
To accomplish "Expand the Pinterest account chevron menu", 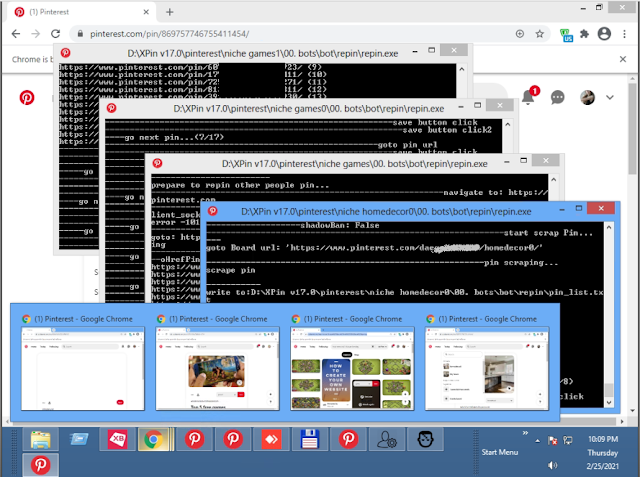I will click(x=609, y=98).
